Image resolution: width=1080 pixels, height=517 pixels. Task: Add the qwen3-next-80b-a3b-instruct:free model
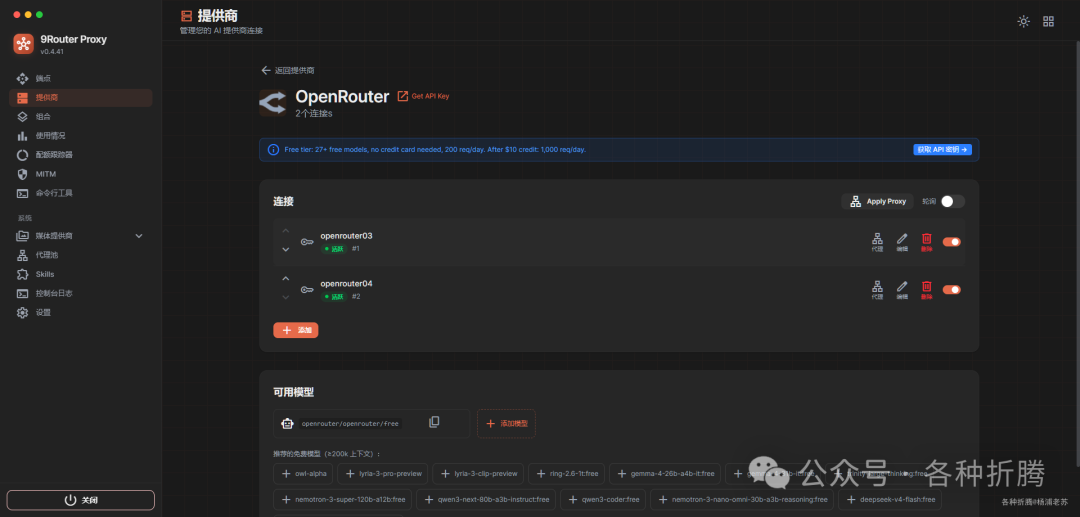pos(486,499)
